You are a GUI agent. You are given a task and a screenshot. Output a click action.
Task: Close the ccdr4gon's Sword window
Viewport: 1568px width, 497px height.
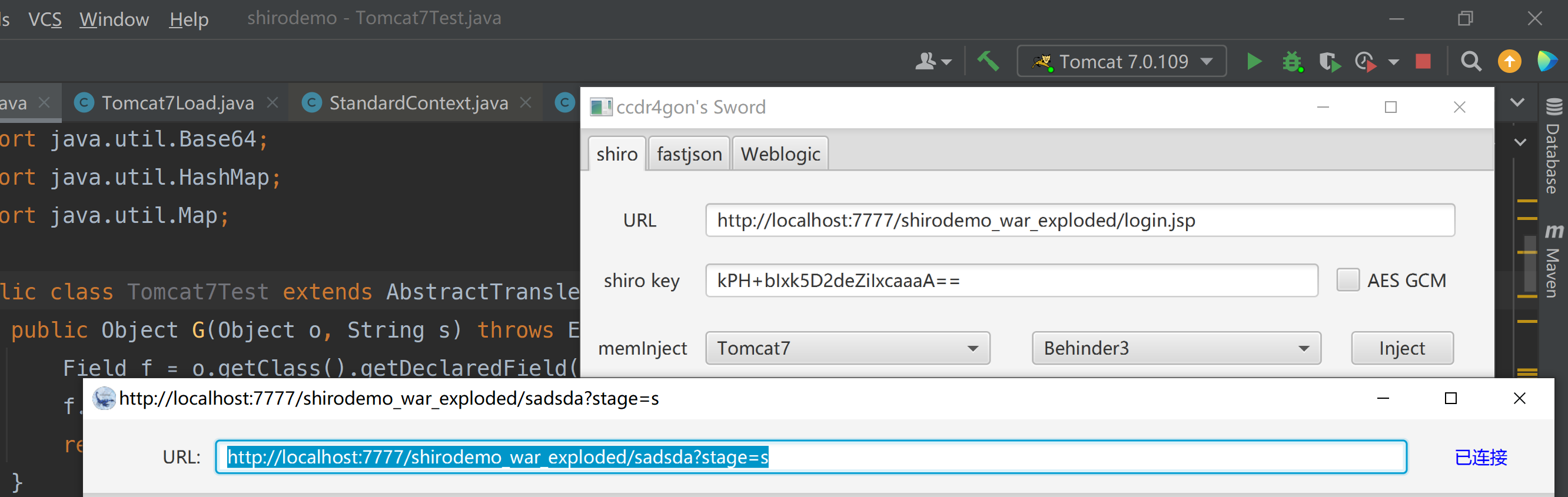1459,107
